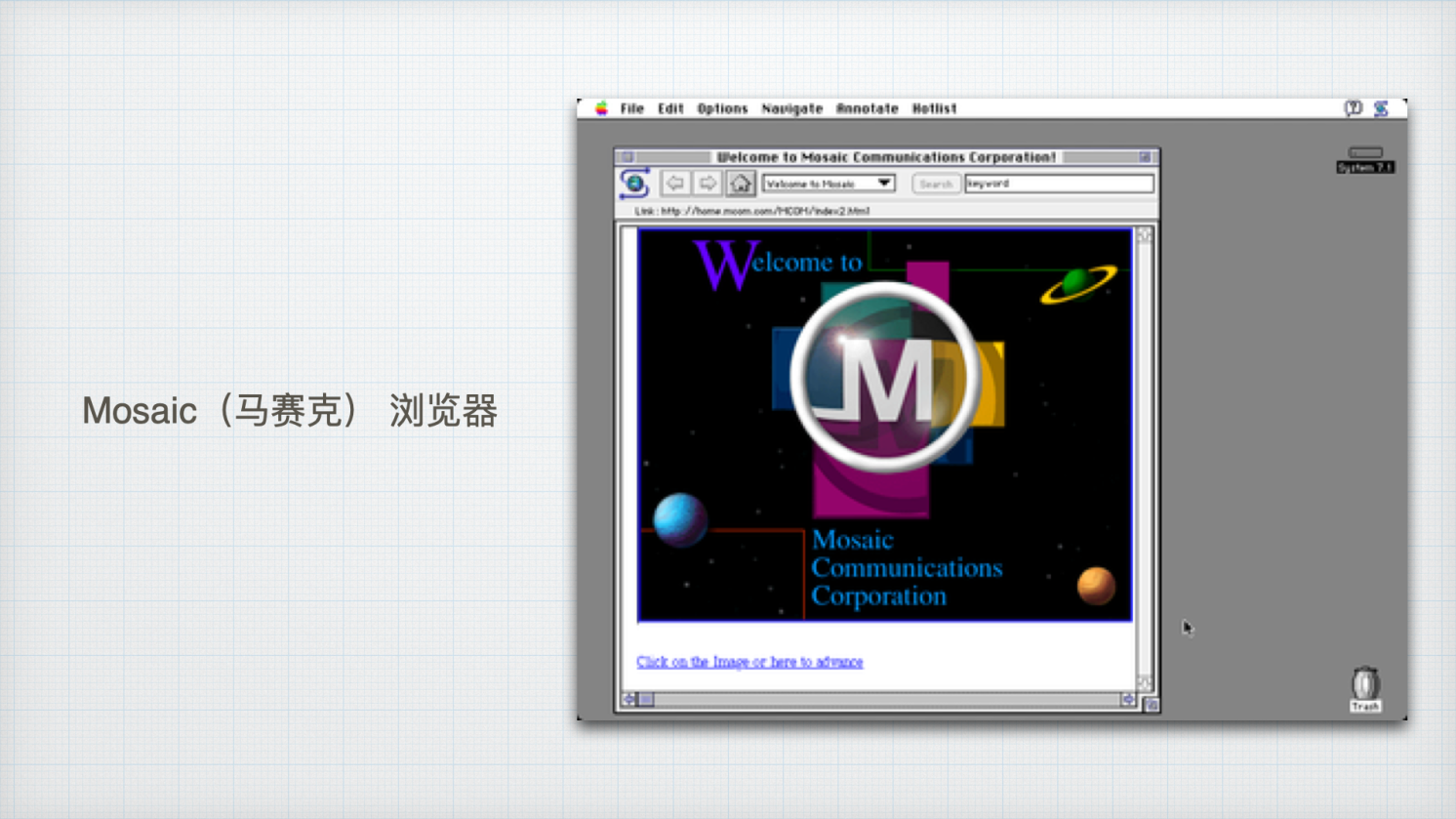Click the vertical scrollbar up arrow
1456x819 pixels.
point(1145,235)
